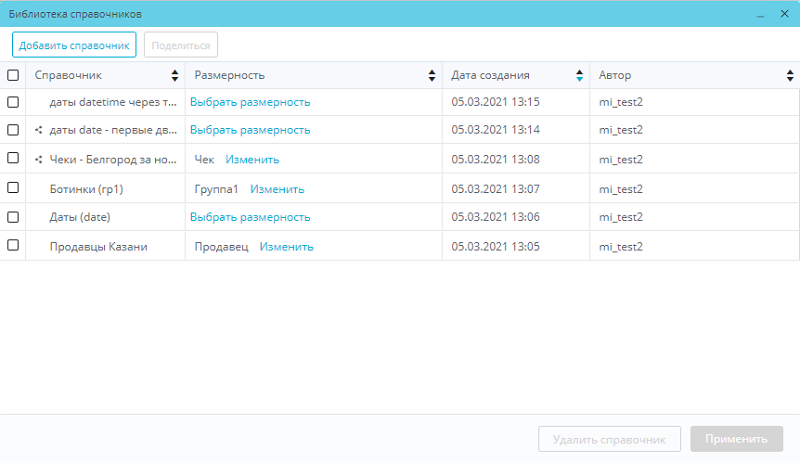Click share icon beside 'Чеки - Белгород' row

[x=39, y=159]
